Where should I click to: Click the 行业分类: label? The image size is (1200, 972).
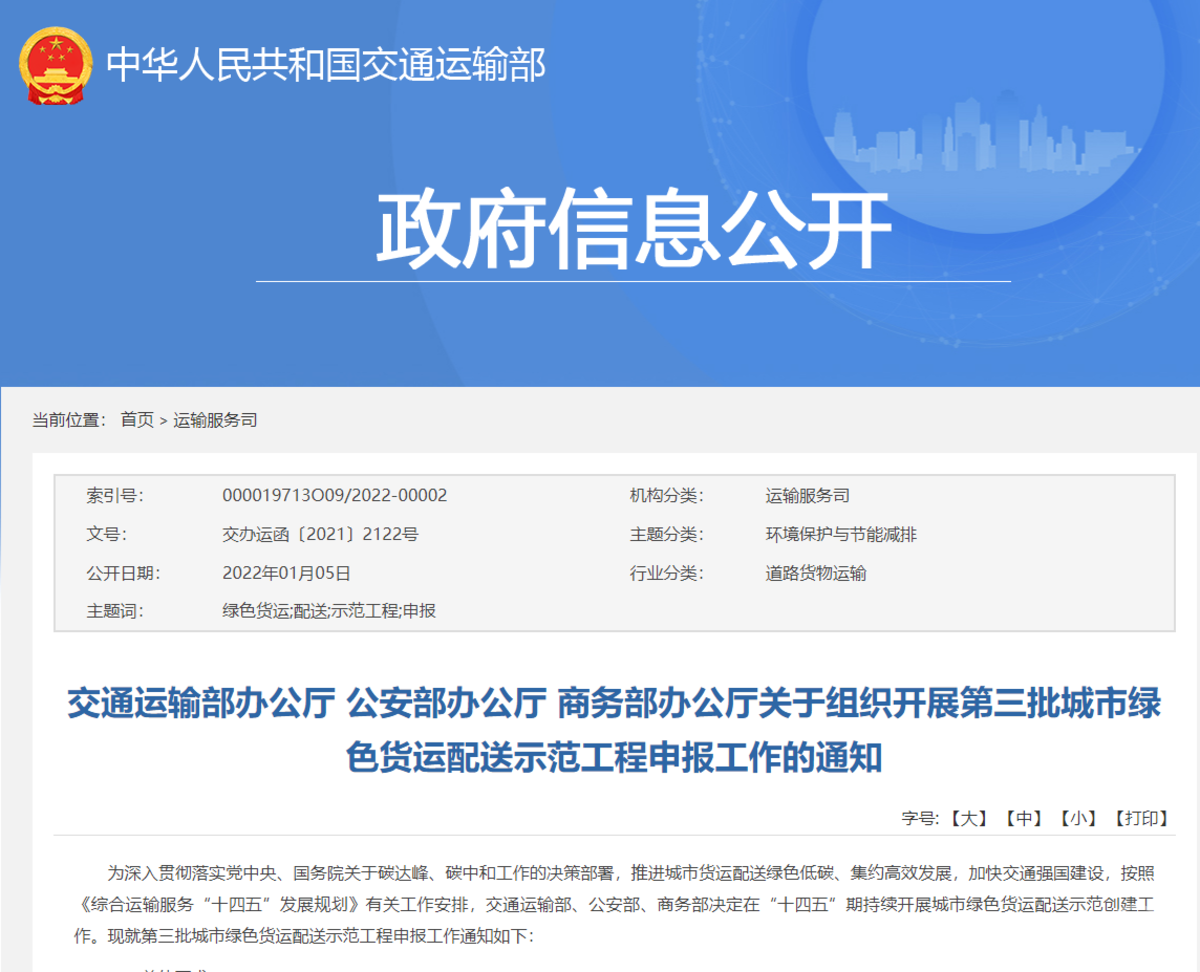tap(666, 573)
